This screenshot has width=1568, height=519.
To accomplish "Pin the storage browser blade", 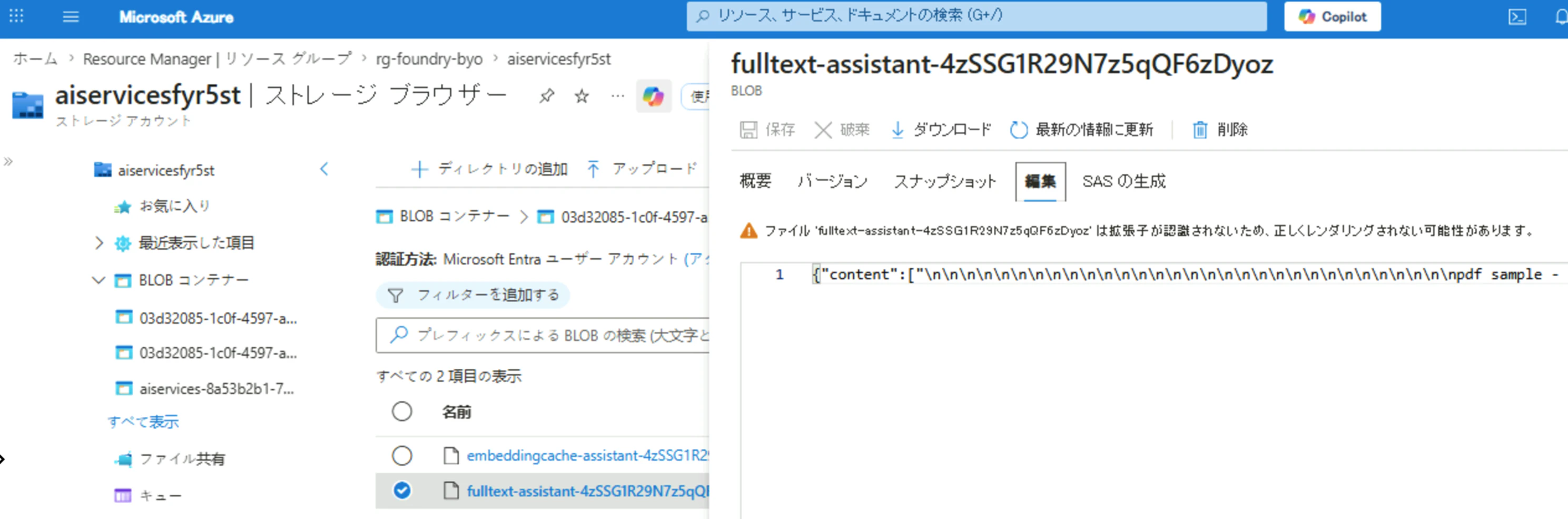I will tap(546, 96).
